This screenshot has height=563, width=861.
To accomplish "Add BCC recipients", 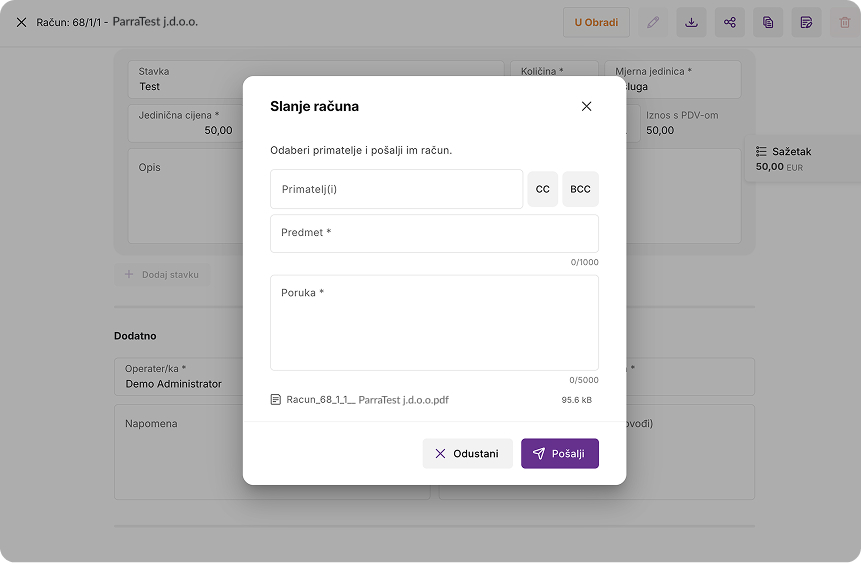I will [x=580, y=189].
